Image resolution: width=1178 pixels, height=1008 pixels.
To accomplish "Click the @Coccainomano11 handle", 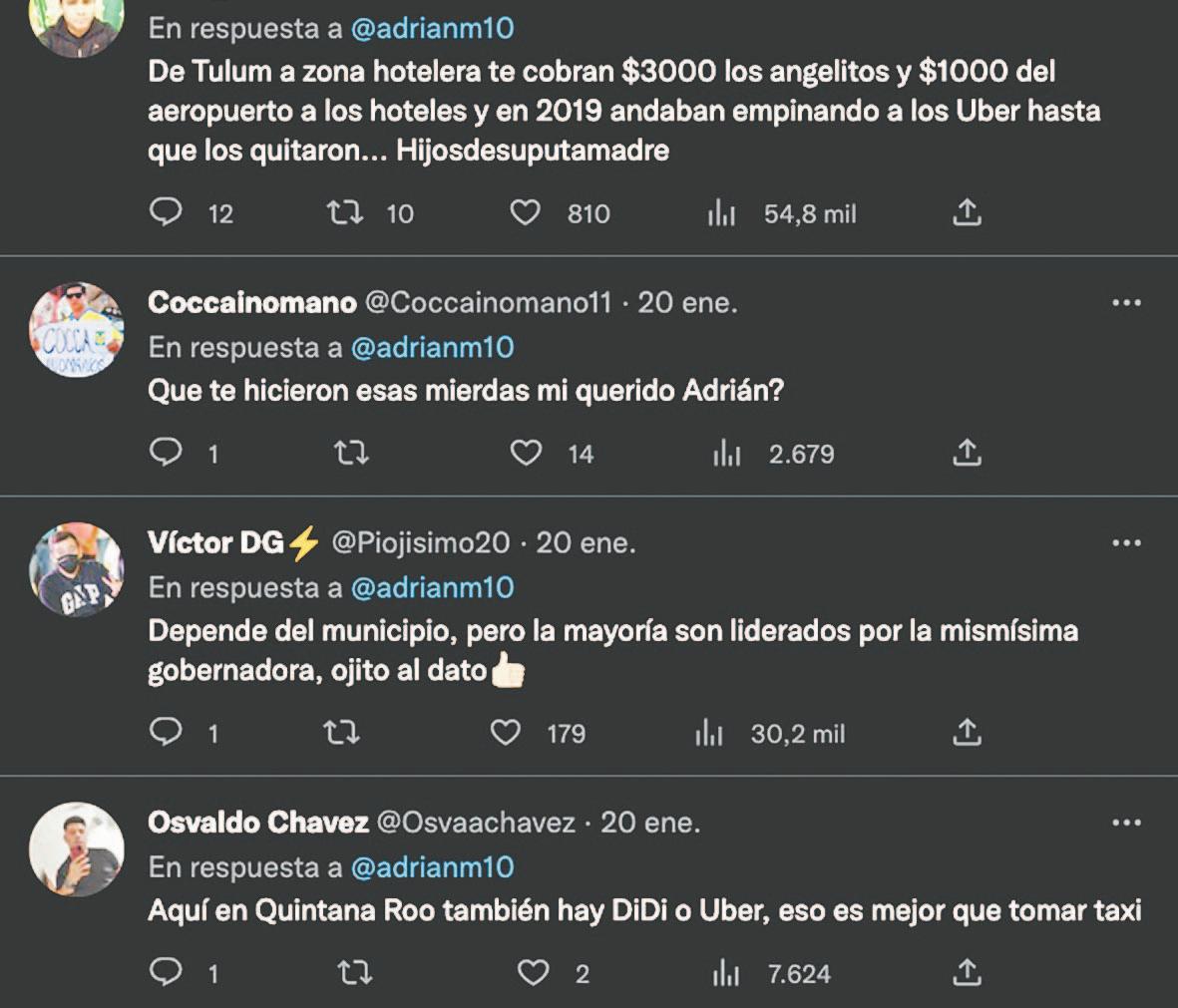I will [x=488, y=302].
